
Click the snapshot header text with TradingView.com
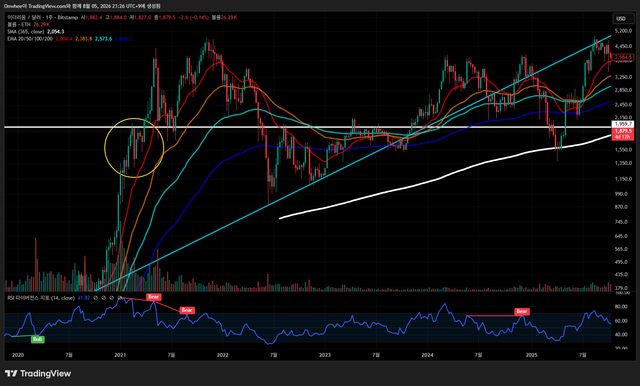82,6
